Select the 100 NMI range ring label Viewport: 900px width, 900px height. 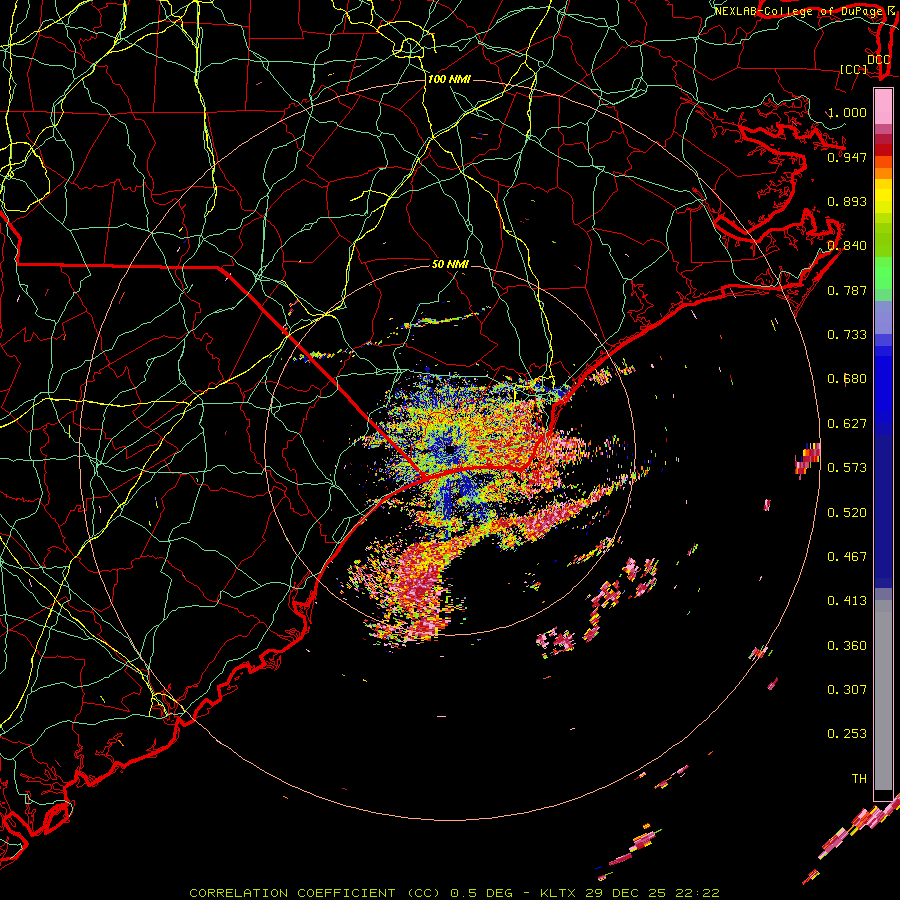click(449, 79)
